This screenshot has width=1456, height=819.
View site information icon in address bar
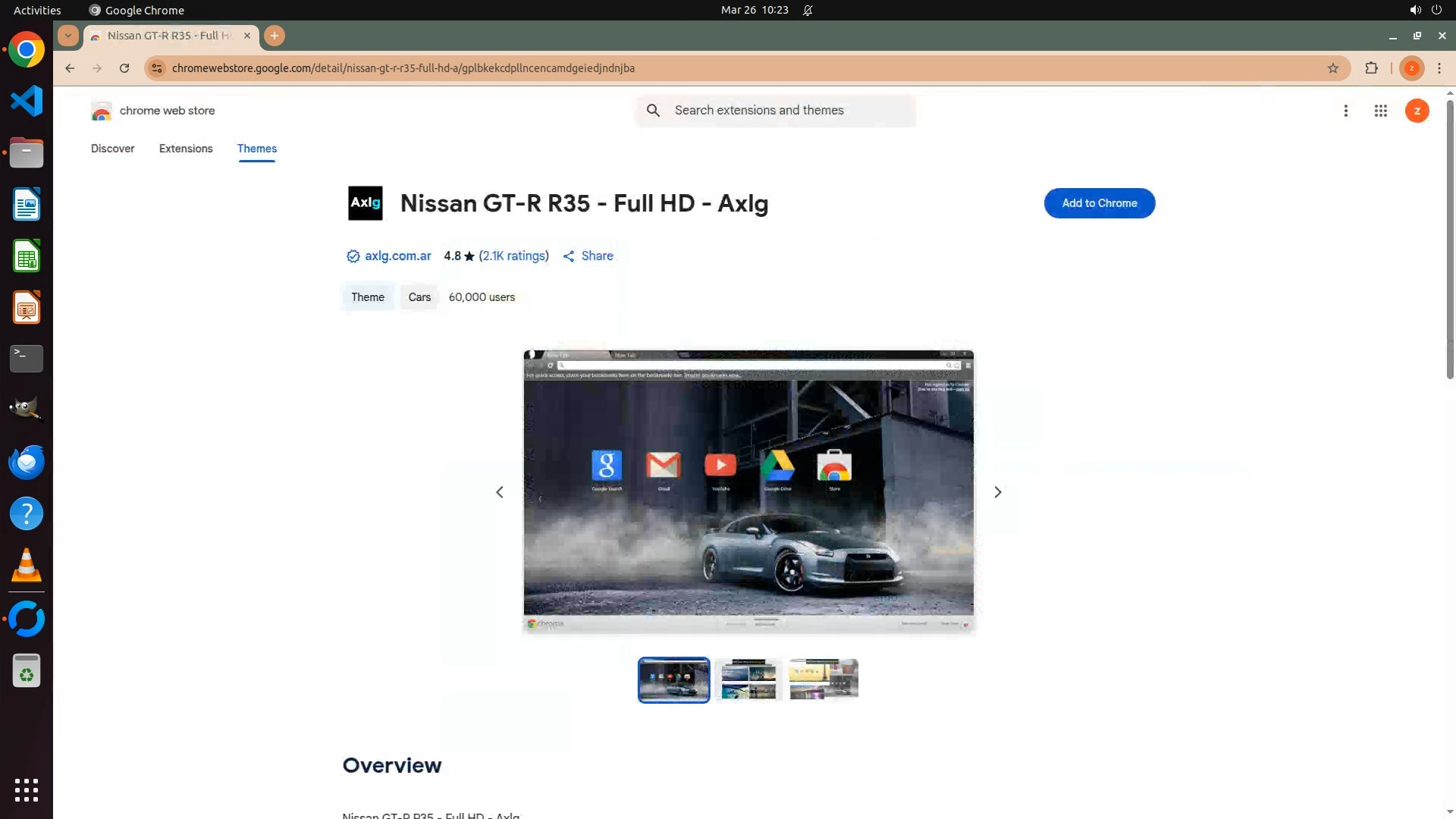(157, 68)
